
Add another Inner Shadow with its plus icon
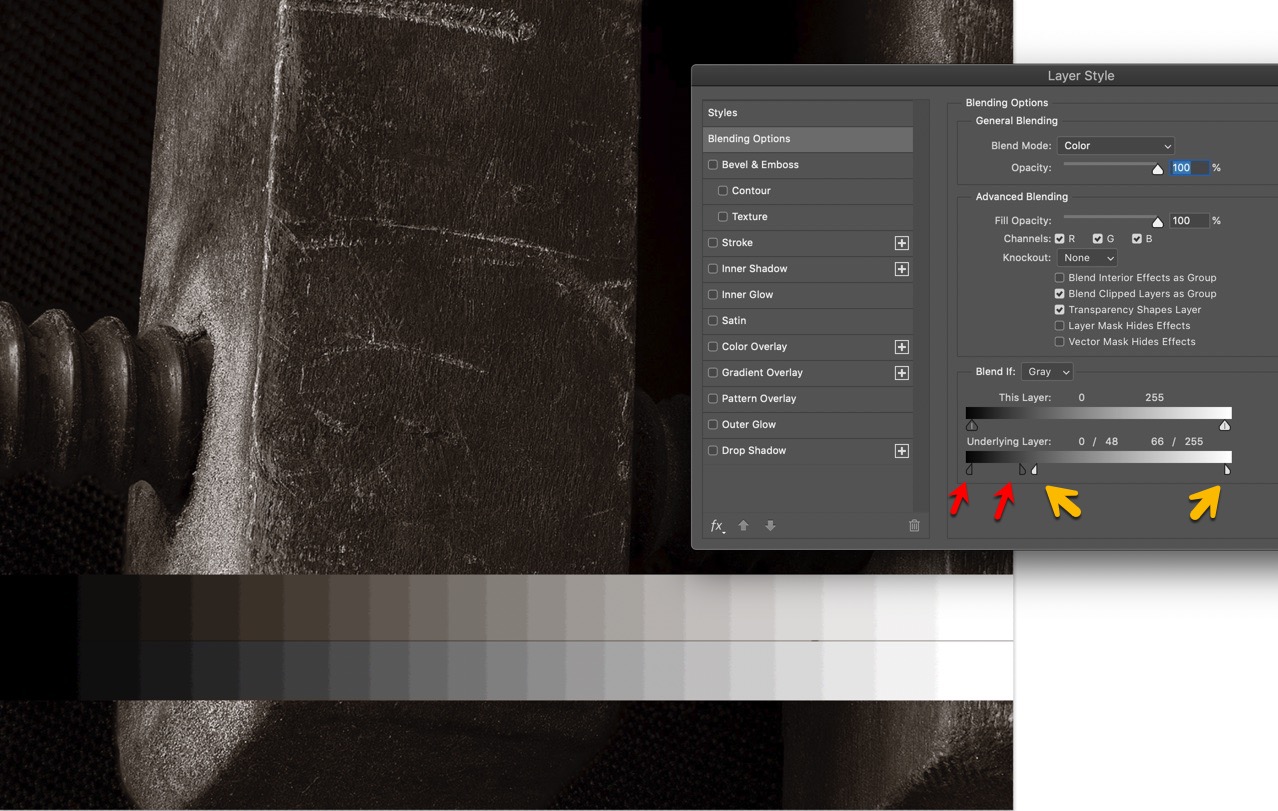(901, 268)
